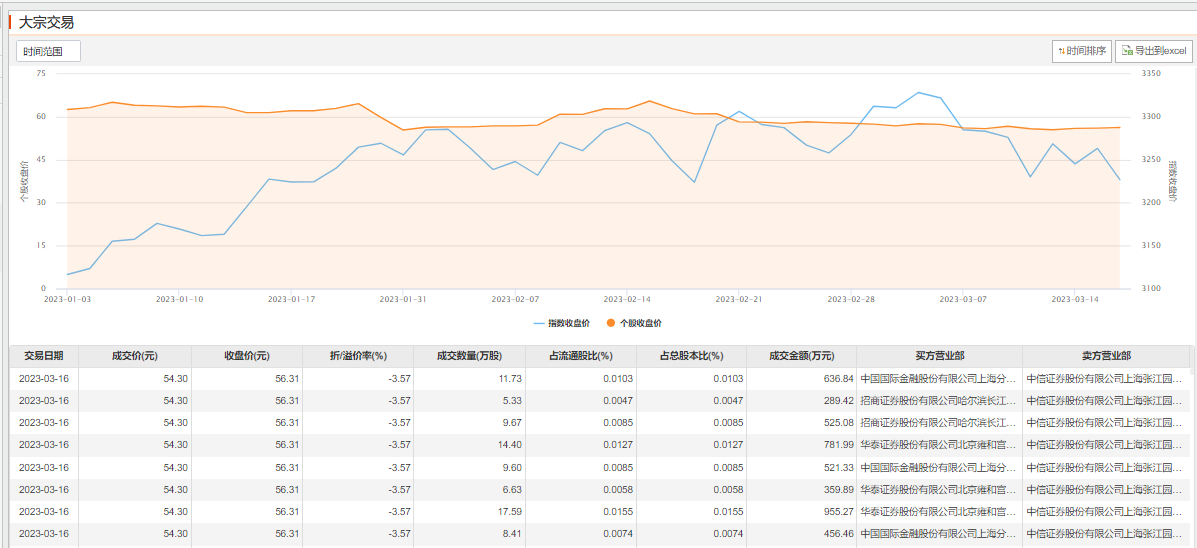Viewport: 1197px width, 548px height.
Task: Sort by 成交价(元) column header
Action: 135,356
